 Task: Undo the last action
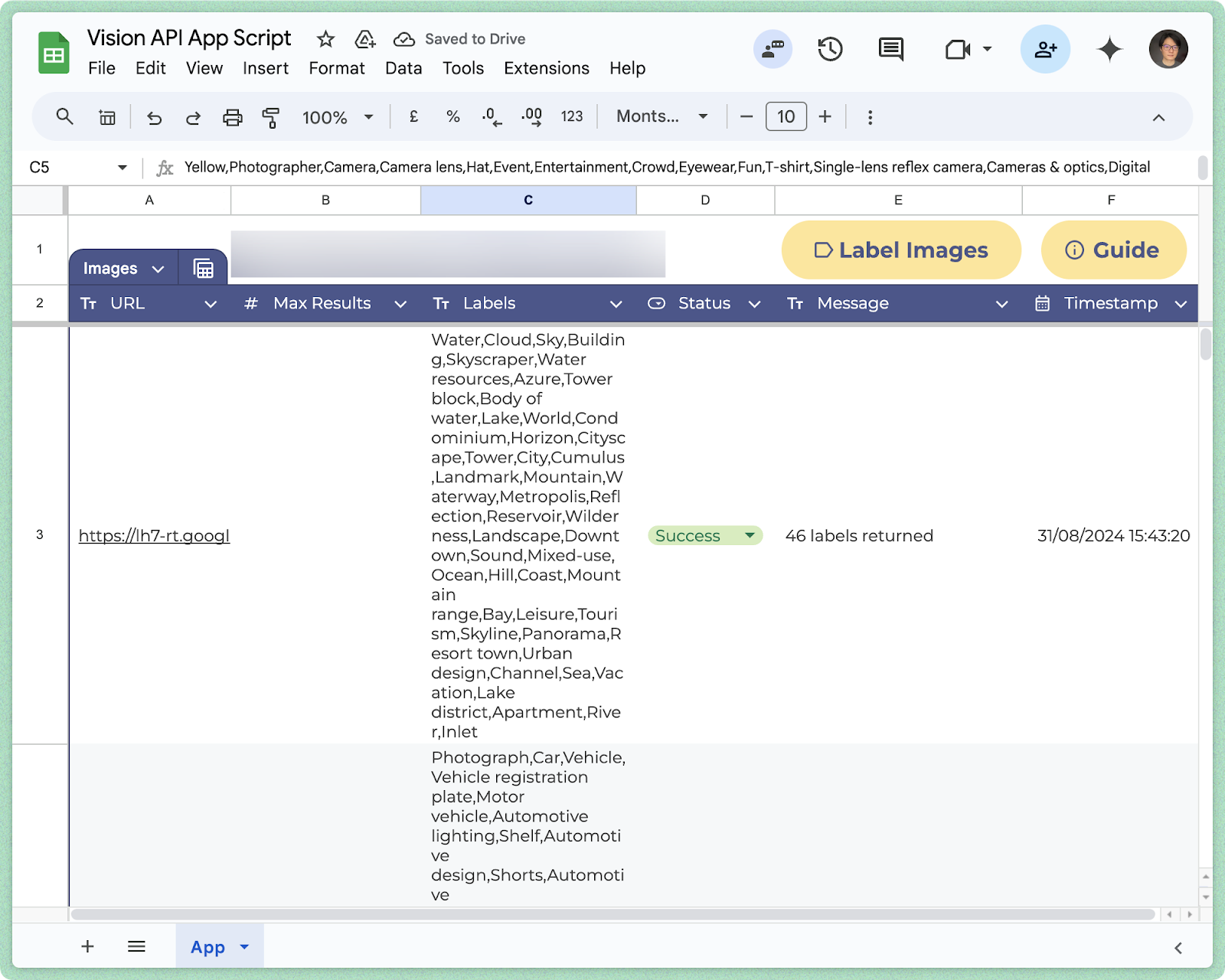tap(154, 117)
